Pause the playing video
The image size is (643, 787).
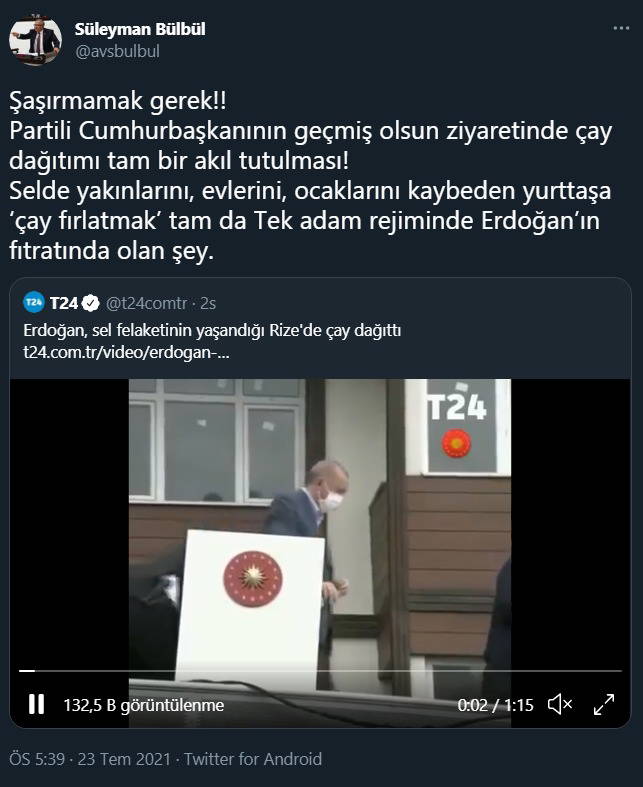[36, 704]
